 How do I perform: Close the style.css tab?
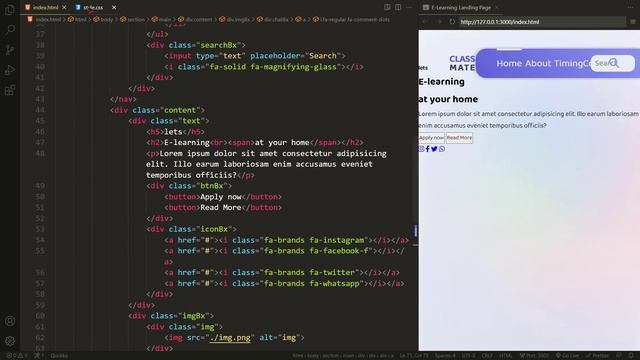(114, 7)
